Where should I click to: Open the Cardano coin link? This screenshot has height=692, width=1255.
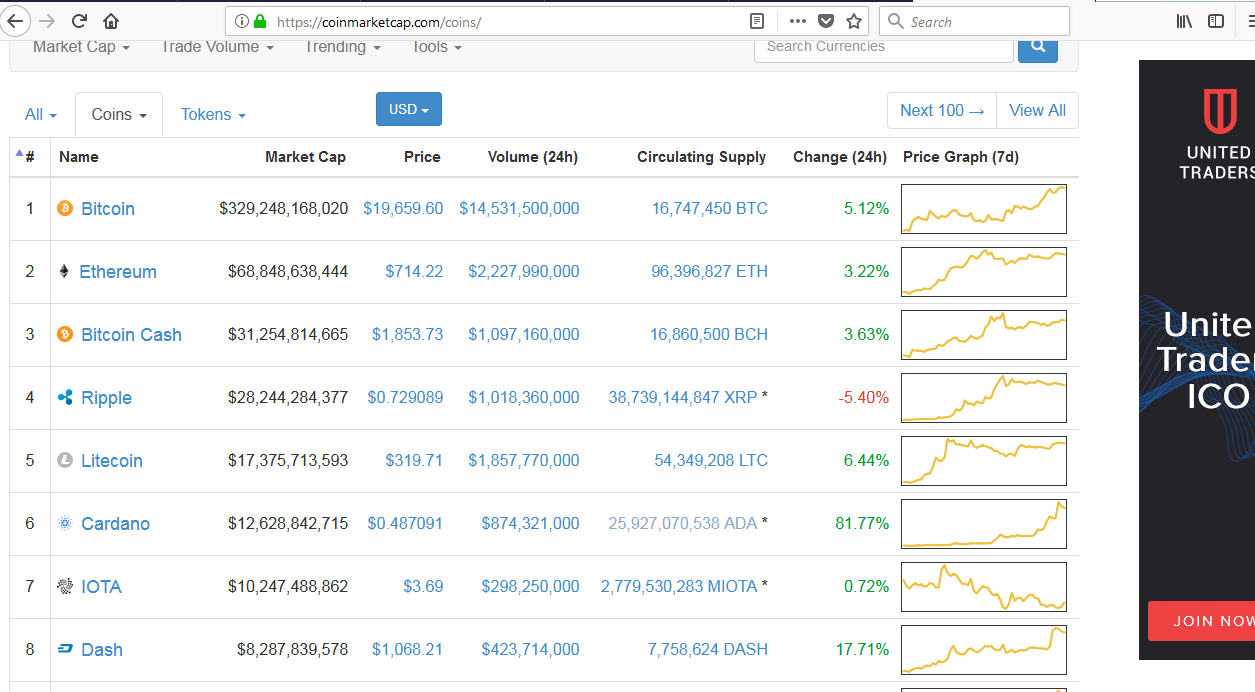116,524
